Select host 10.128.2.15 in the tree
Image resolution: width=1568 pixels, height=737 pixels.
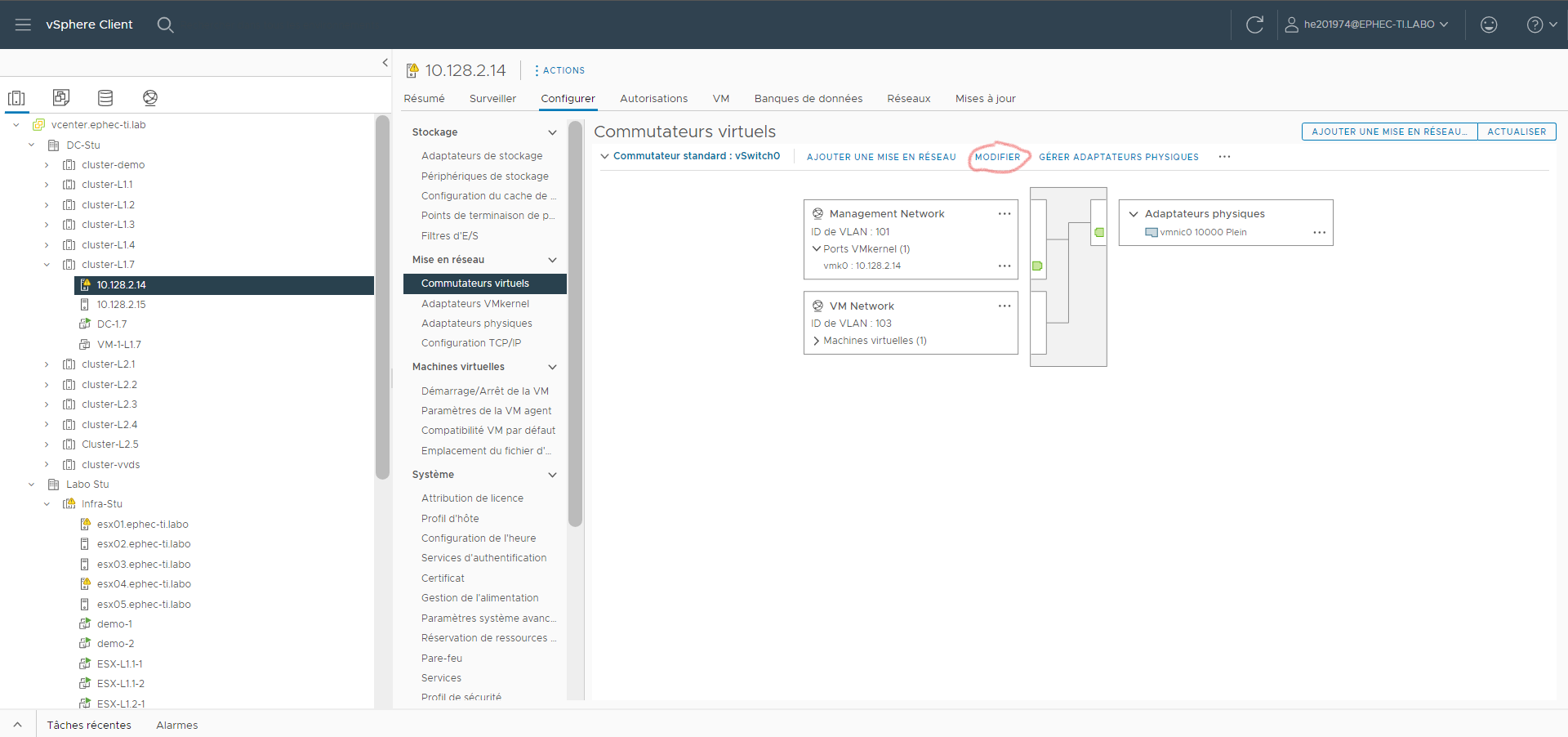(121, 305)
